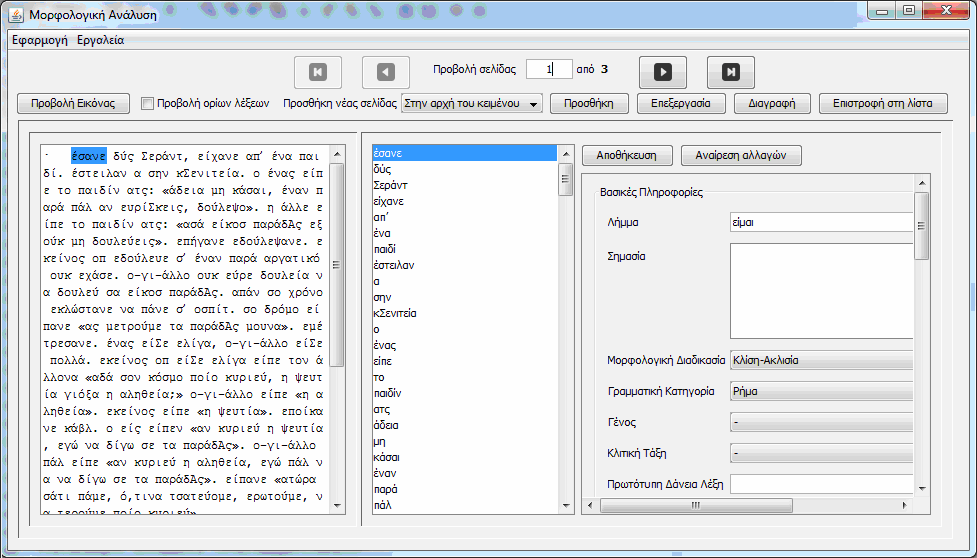Click the Λήμμα text field
This screenshot has width=977, height=558.
coord(821,222)
